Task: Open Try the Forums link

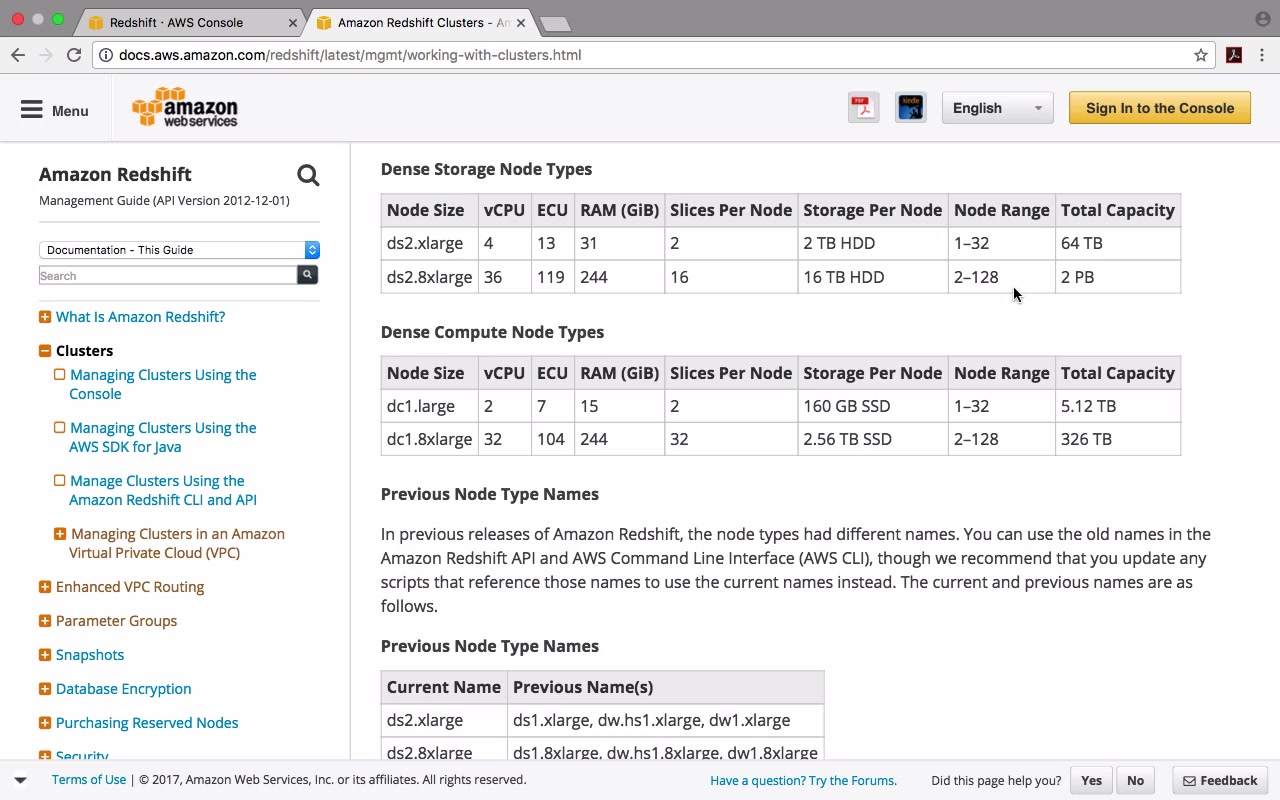Action: (x=803, y=781)
